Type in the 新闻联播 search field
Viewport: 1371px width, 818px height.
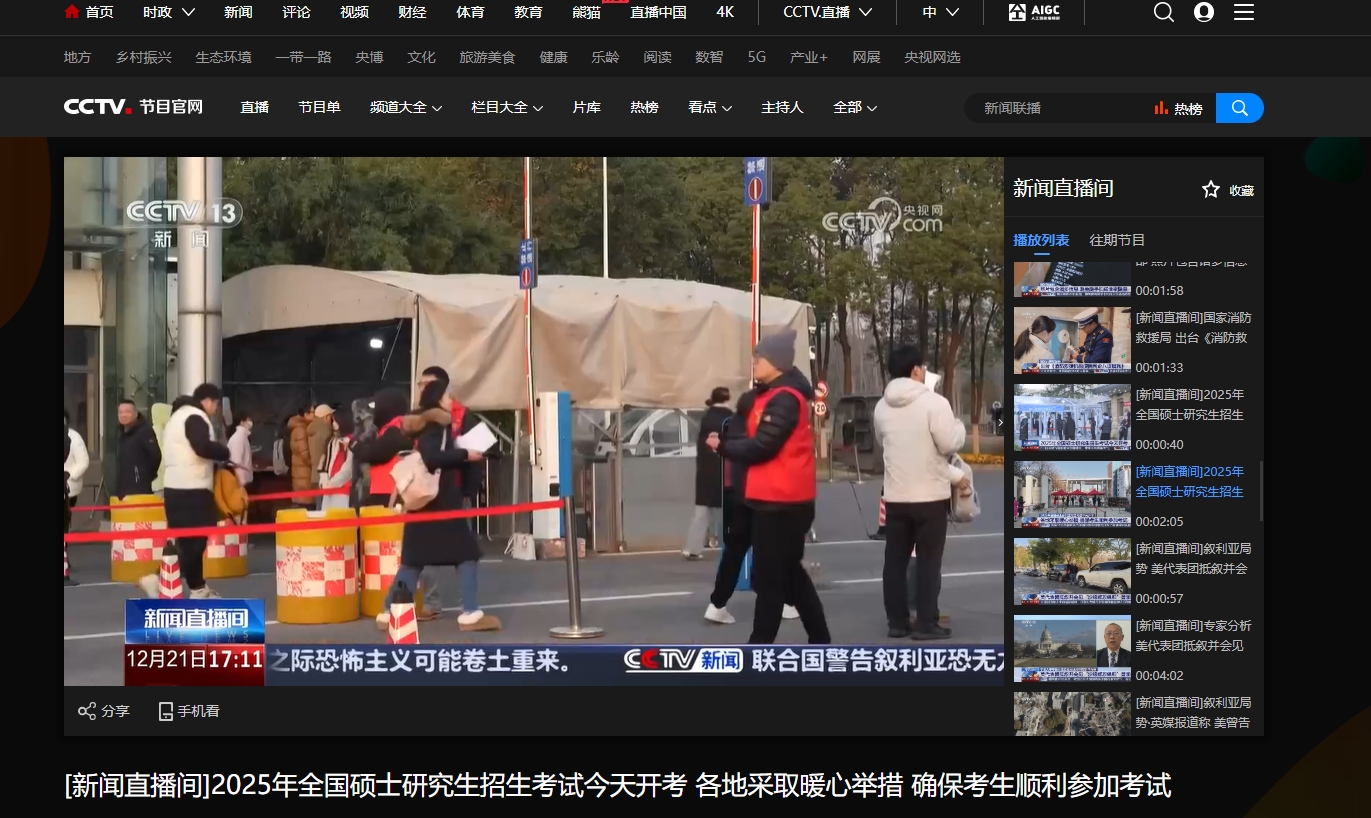(x=1060, y=108)
